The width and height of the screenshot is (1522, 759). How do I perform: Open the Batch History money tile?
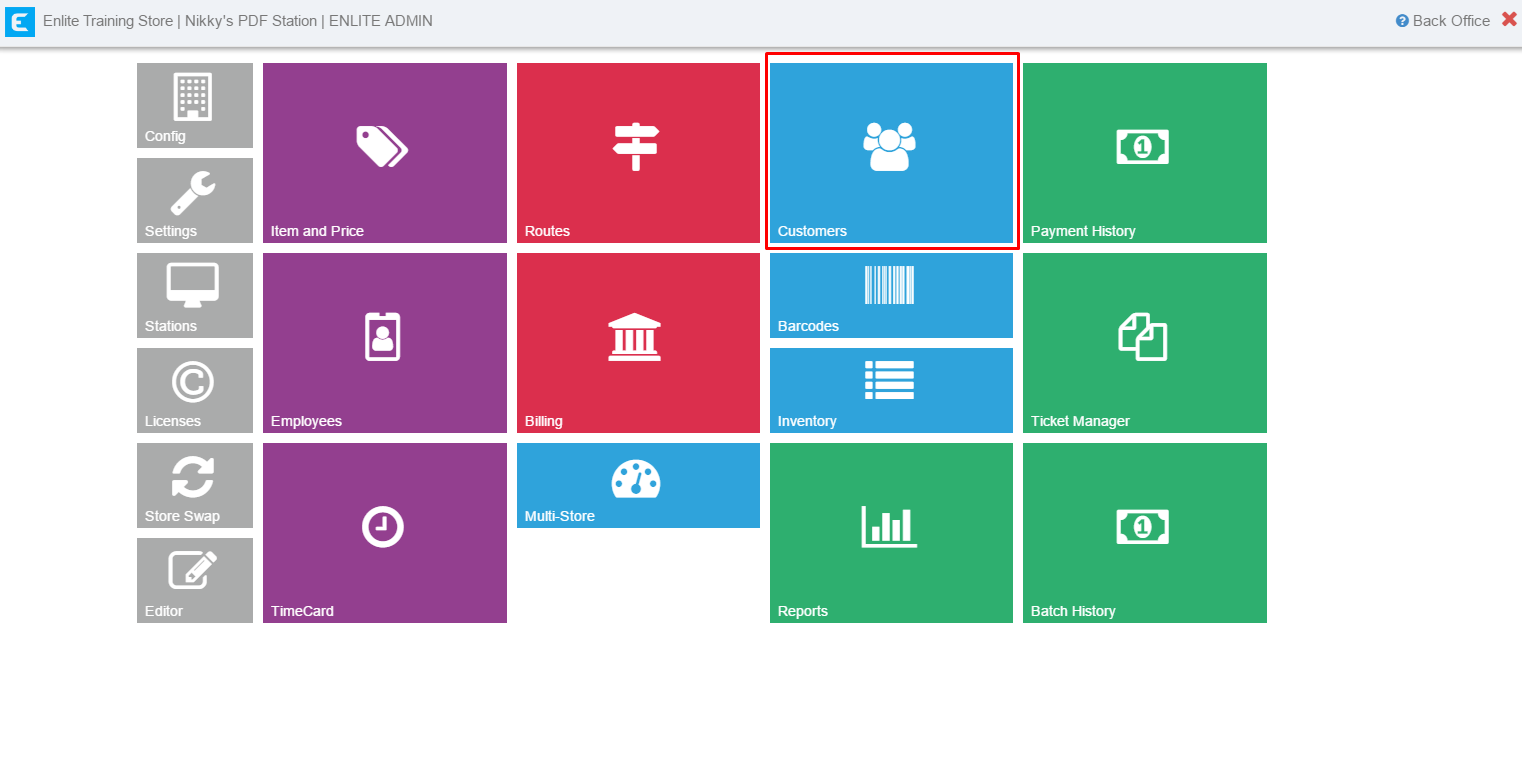(x=1145, y=533)
